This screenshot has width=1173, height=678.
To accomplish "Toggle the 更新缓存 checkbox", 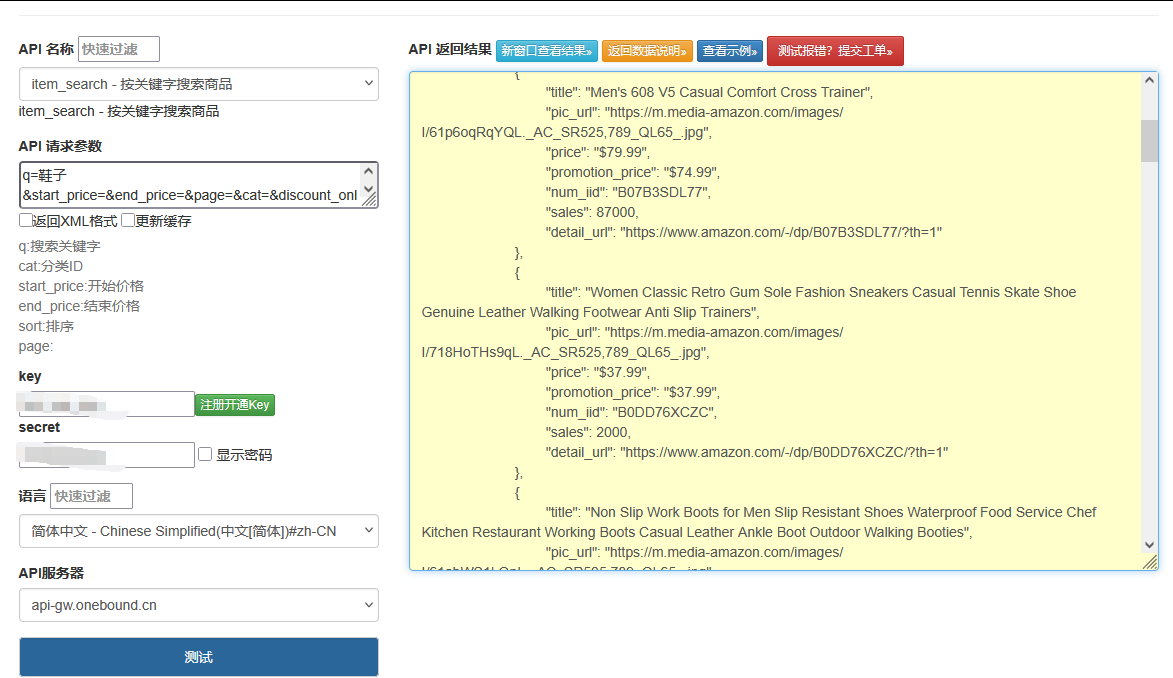I will 128,220.
